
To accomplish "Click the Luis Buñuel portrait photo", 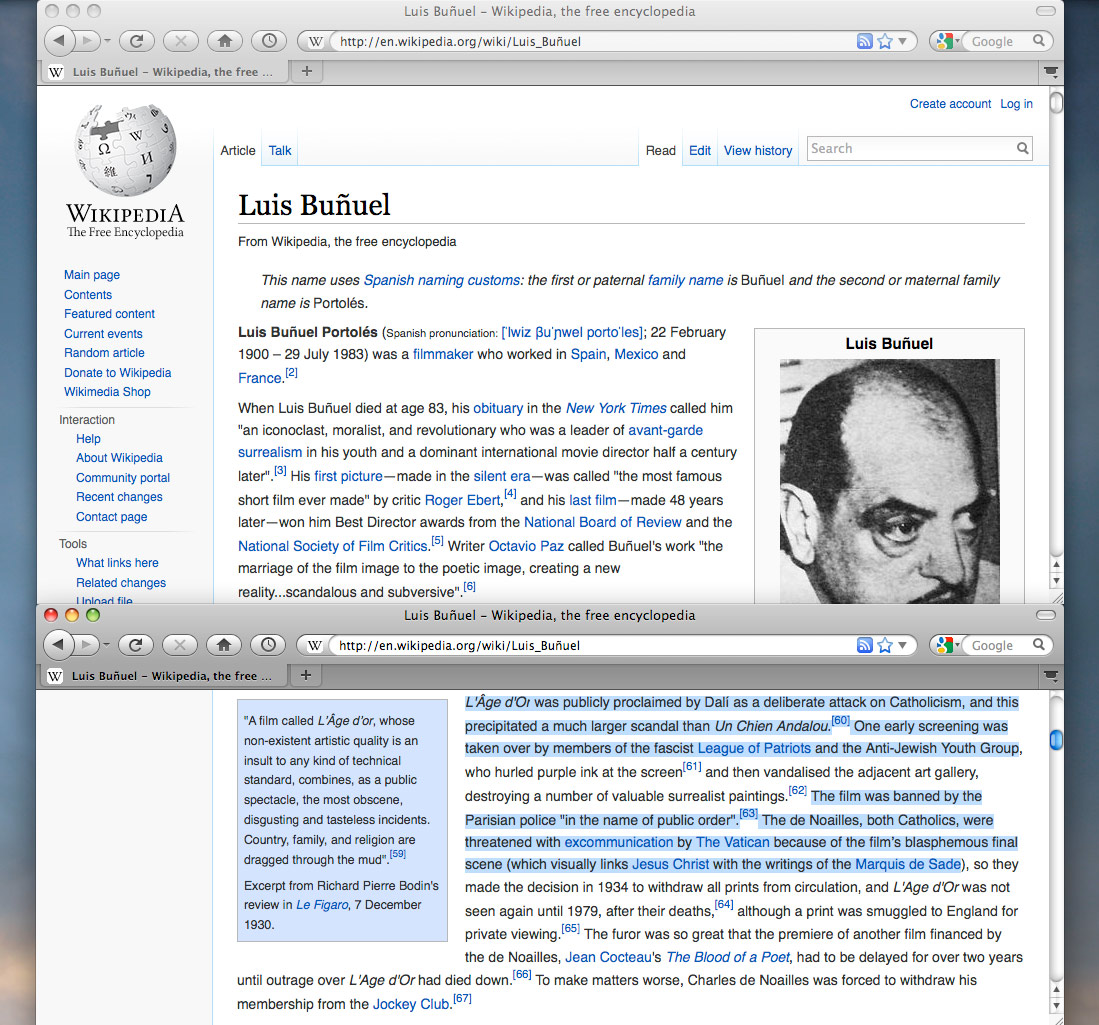I will (x=889, y=481).
